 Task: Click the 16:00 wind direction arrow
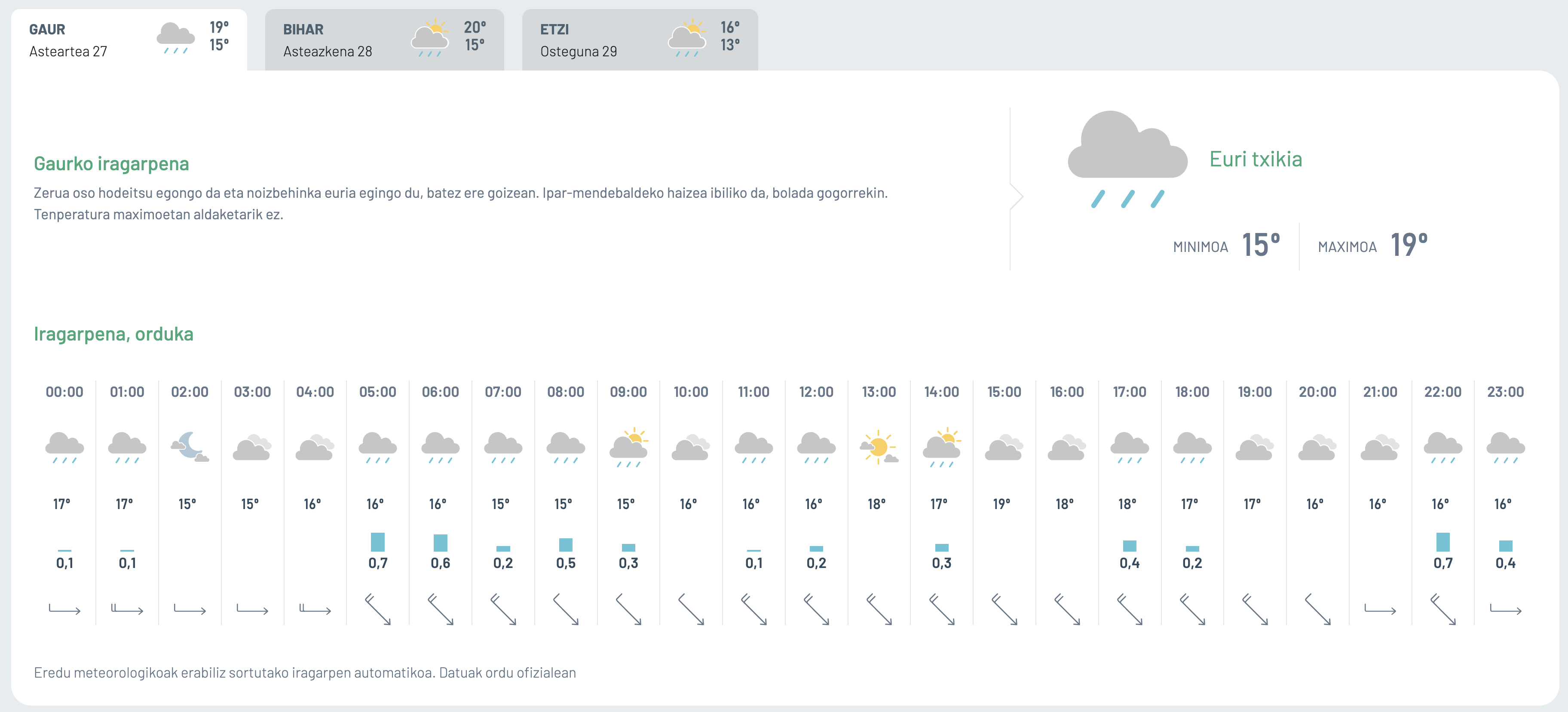1067,609
